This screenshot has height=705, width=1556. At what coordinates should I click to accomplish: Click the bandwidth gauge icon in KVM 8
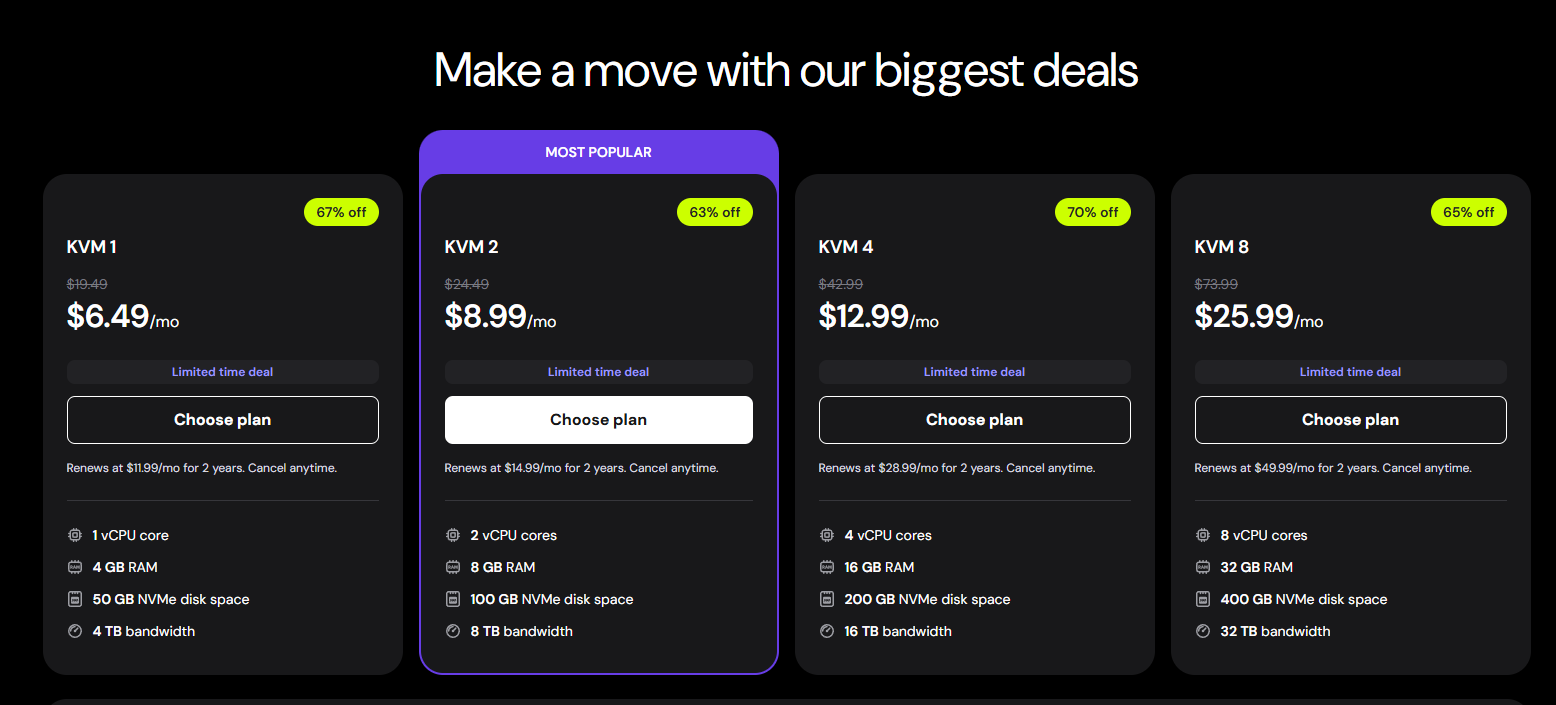(x=1202, y=631)
